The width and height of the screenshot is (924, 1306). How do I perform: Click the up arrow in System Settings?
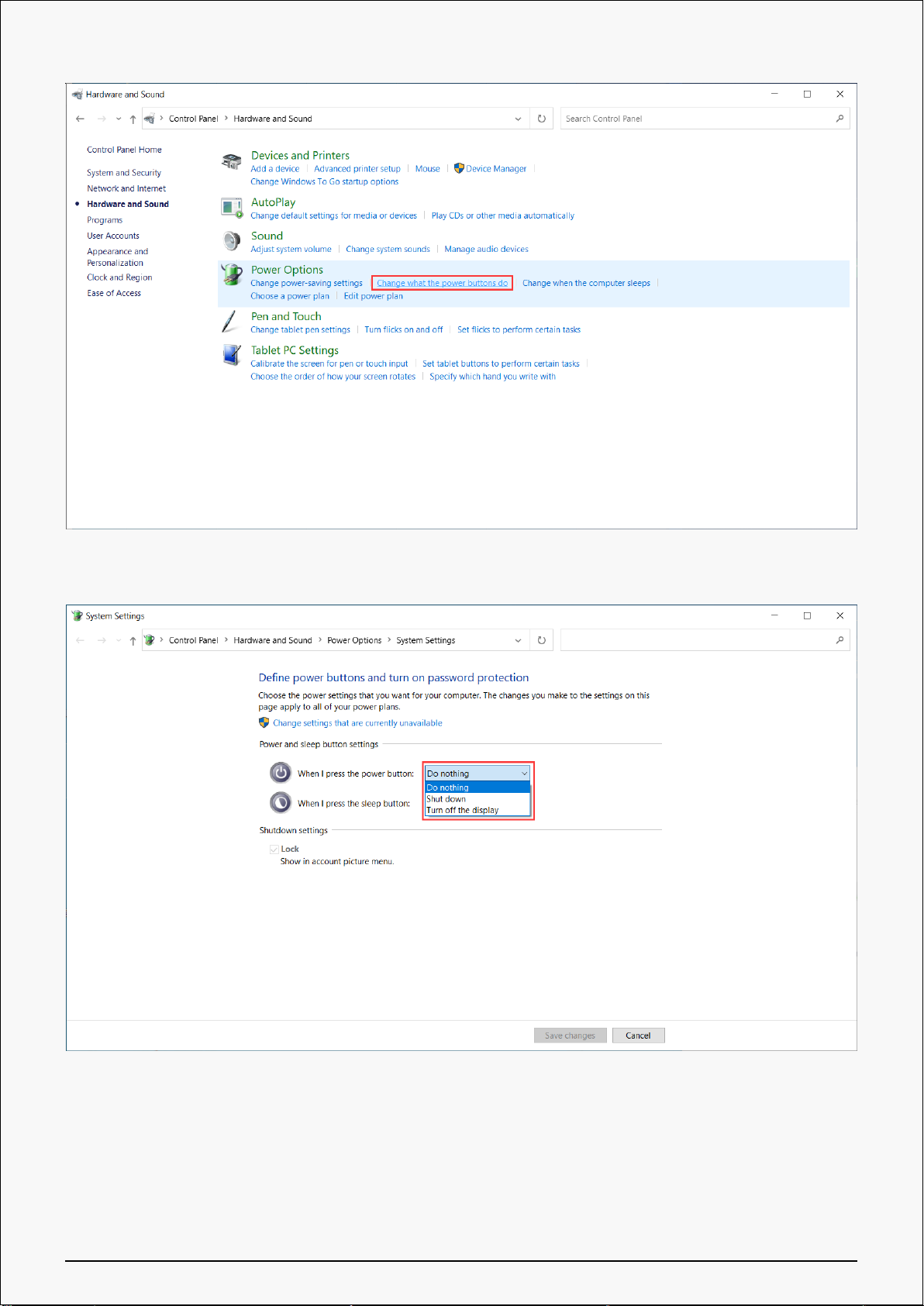(133, 641)
